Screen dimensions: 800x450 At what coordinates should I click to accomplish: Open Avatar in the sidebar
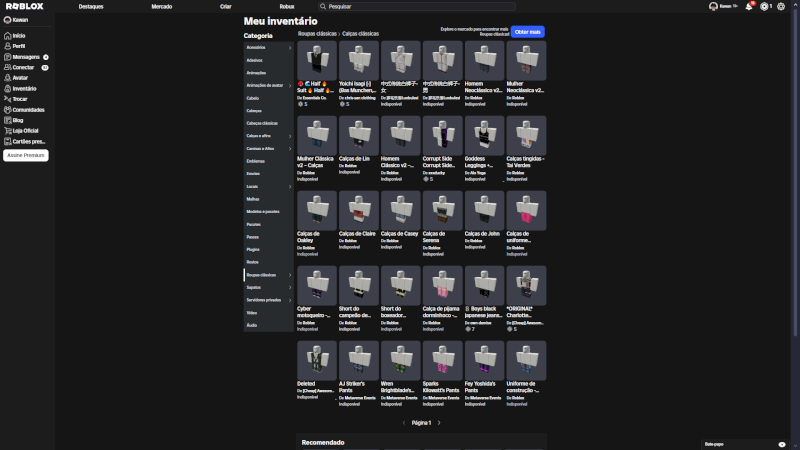coord(20,77)
